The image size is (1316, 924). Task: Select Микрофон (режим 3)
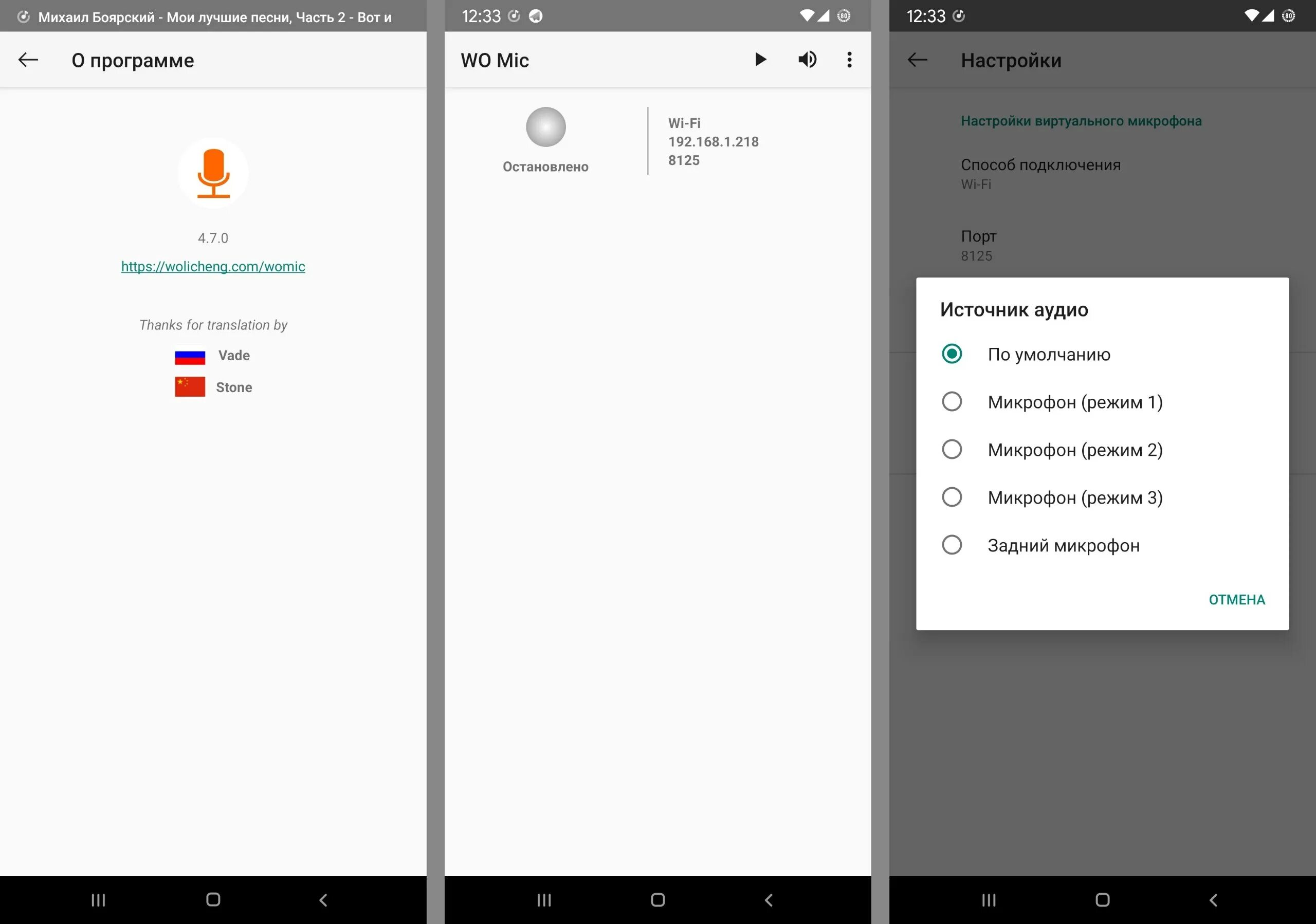click(x=1102, y=497)
